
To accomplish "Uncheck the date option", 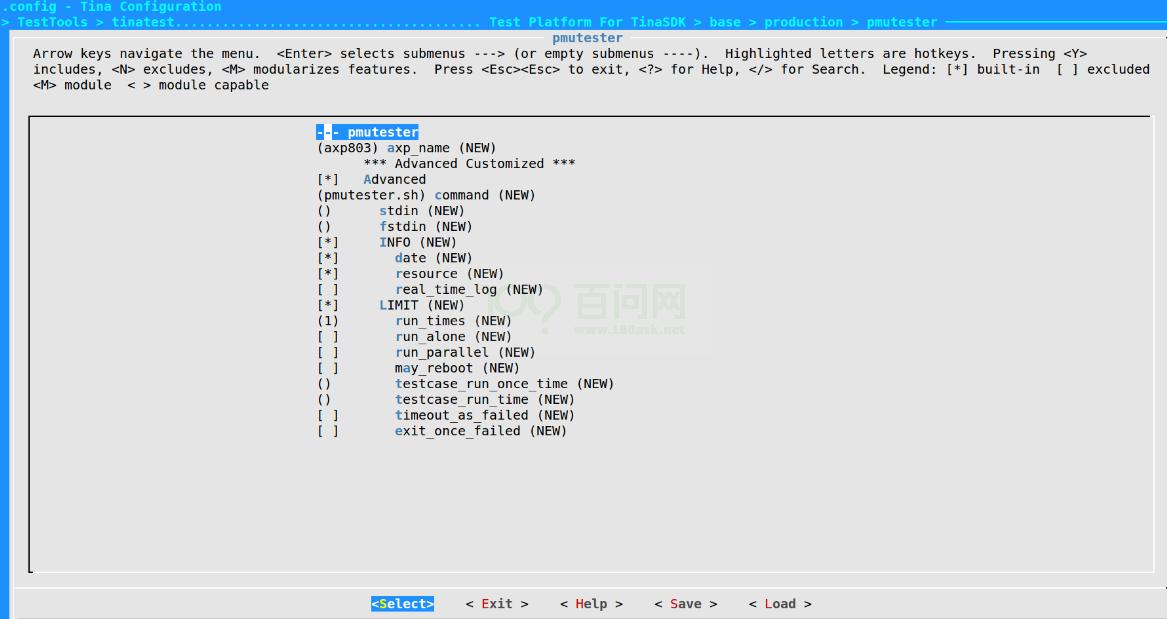I will 328,258.
